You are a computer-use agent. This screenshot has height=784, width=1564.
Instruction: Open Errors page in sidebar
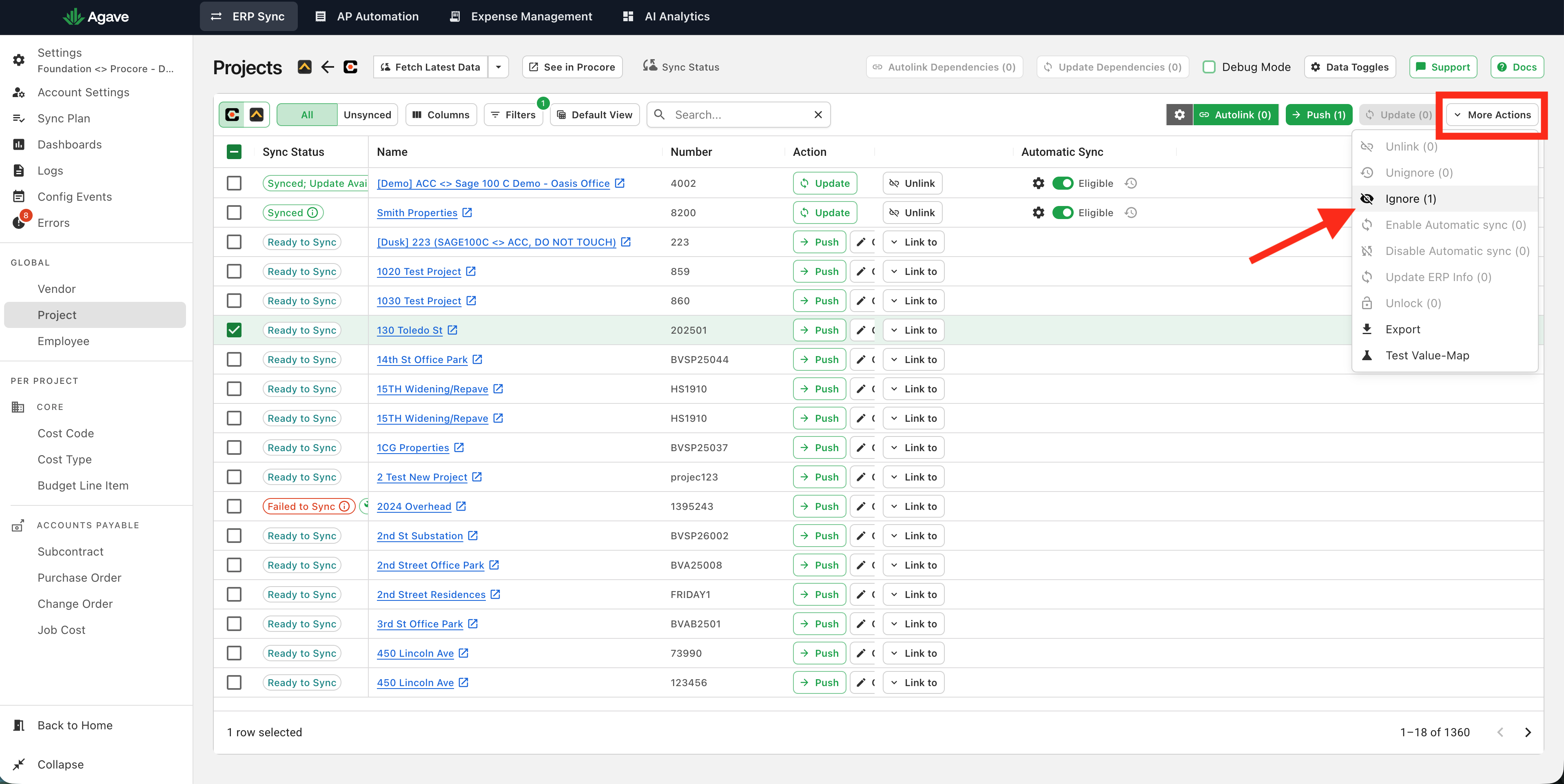[53, 223]
